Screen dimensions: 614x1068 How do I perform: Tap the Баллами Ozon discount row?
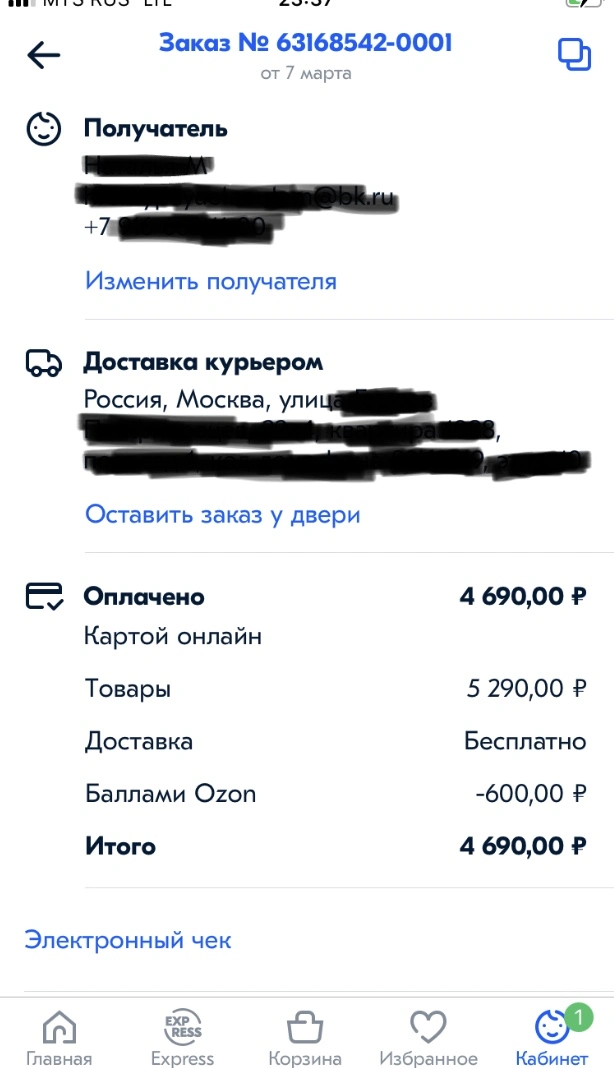(x=335, y=794)
